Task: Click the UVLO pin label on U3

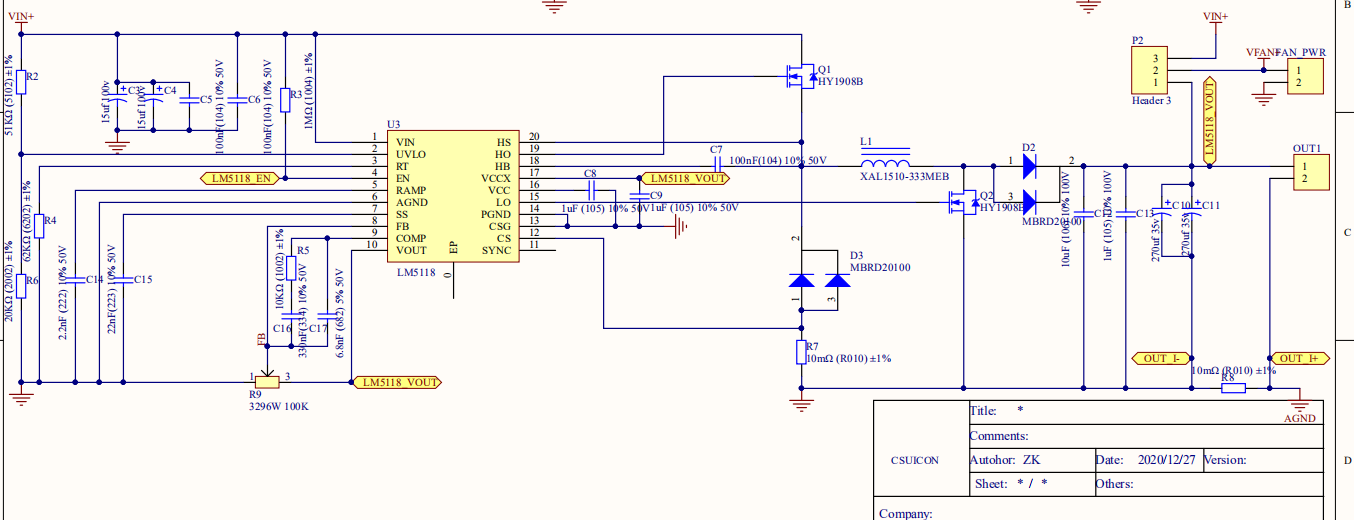Action: click(x=410, y=154)
